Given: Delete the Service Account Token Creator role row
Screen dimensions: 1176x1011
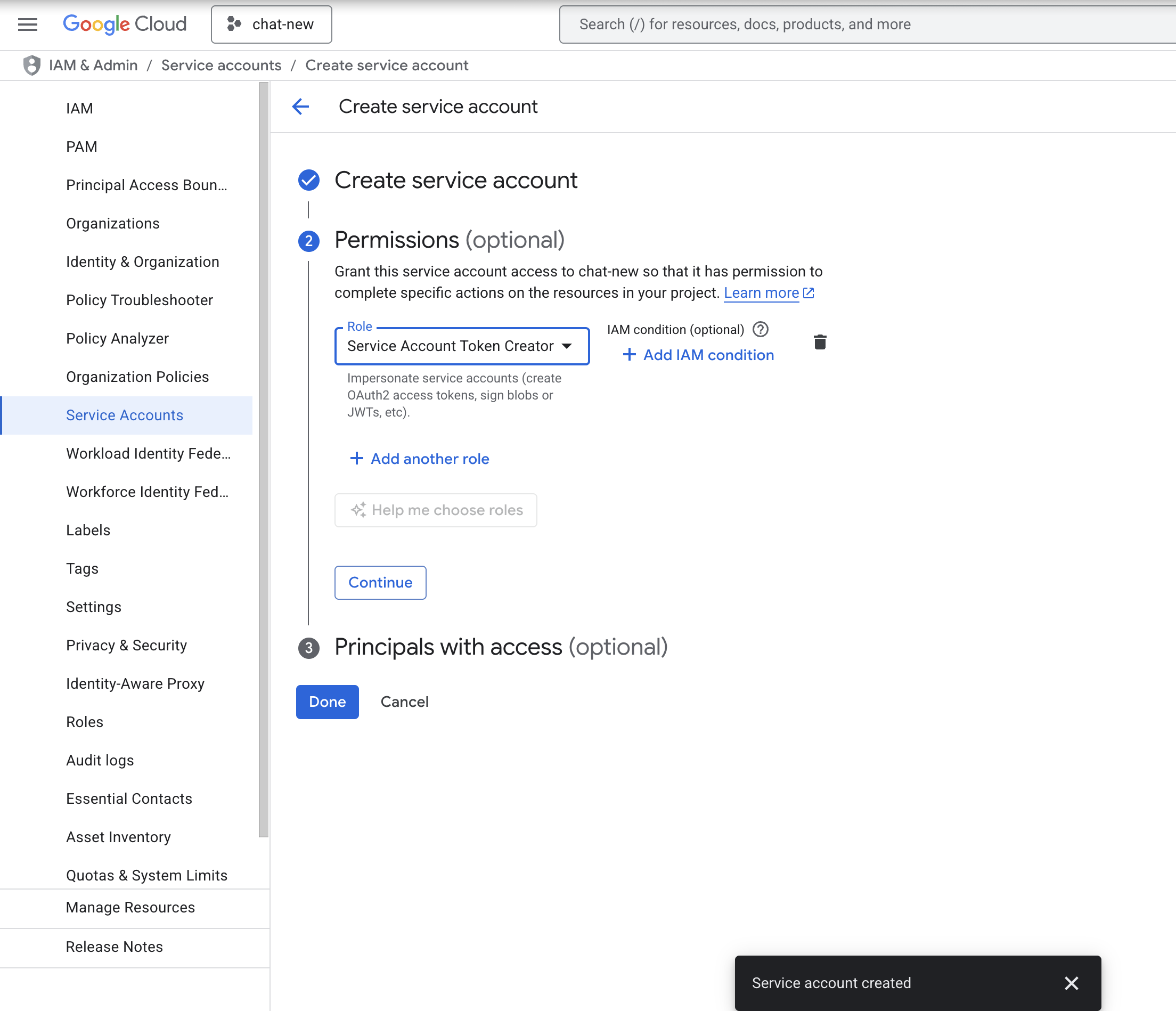Looking at the screenshot, I should coord(820,342).
